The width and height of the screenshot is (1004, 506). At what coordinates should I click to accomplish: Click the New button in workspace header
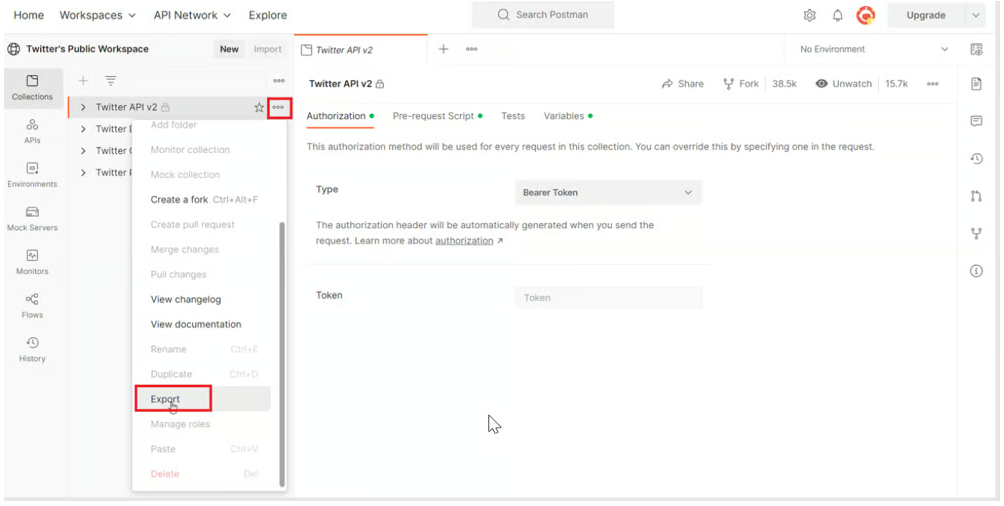229,49
